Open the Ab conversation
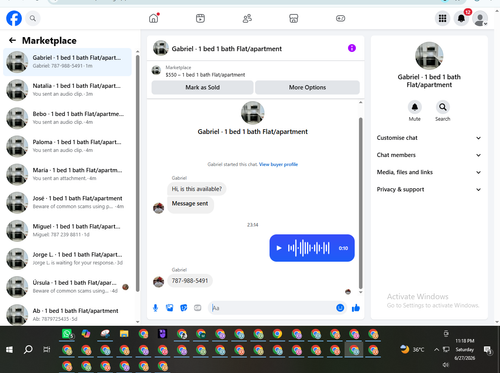 point(67,314)
